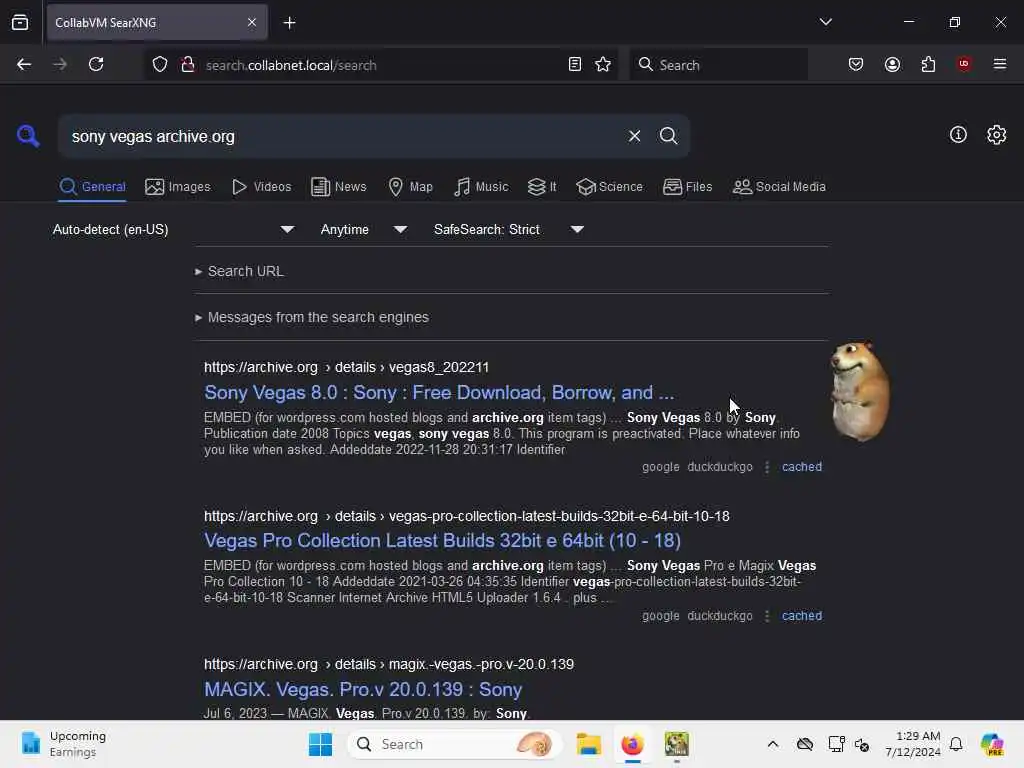Open the SearXNG info page icon
Image resolution: width=1024 pixels, height=768 pixels.
[x=958, y=135]
